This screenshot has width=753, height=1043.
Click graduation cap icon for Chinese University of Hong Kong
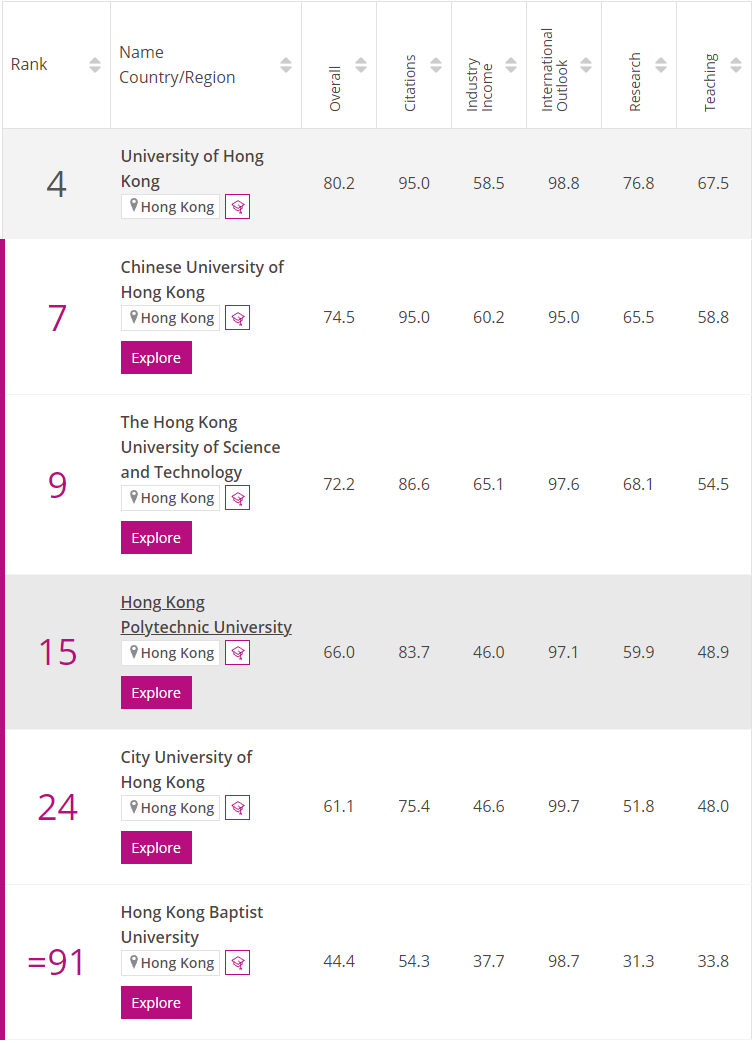click(x=237, y=318)
